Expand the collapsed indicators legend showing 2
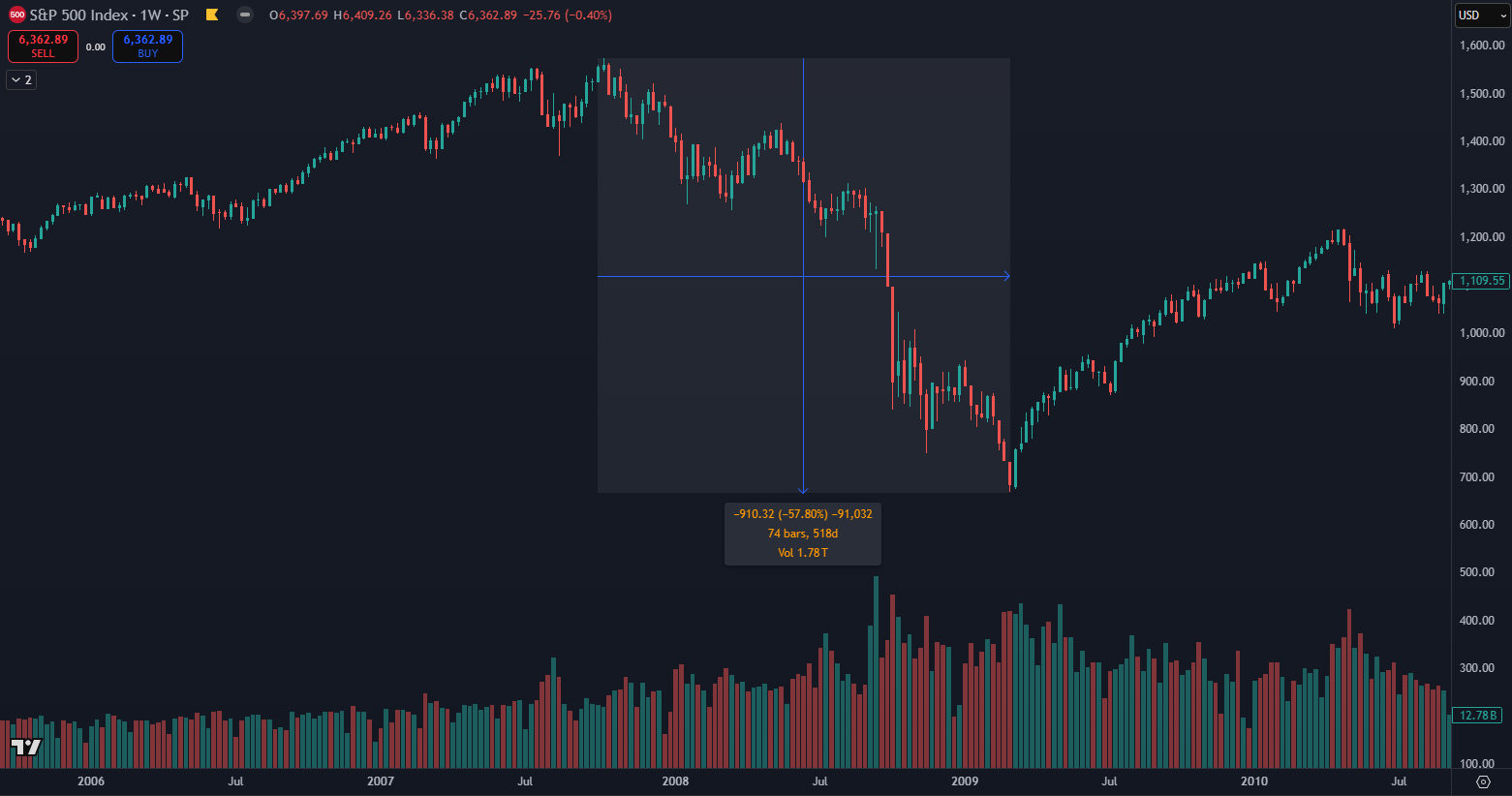The height and width of the screenshot is (796, 1512). 21,80
